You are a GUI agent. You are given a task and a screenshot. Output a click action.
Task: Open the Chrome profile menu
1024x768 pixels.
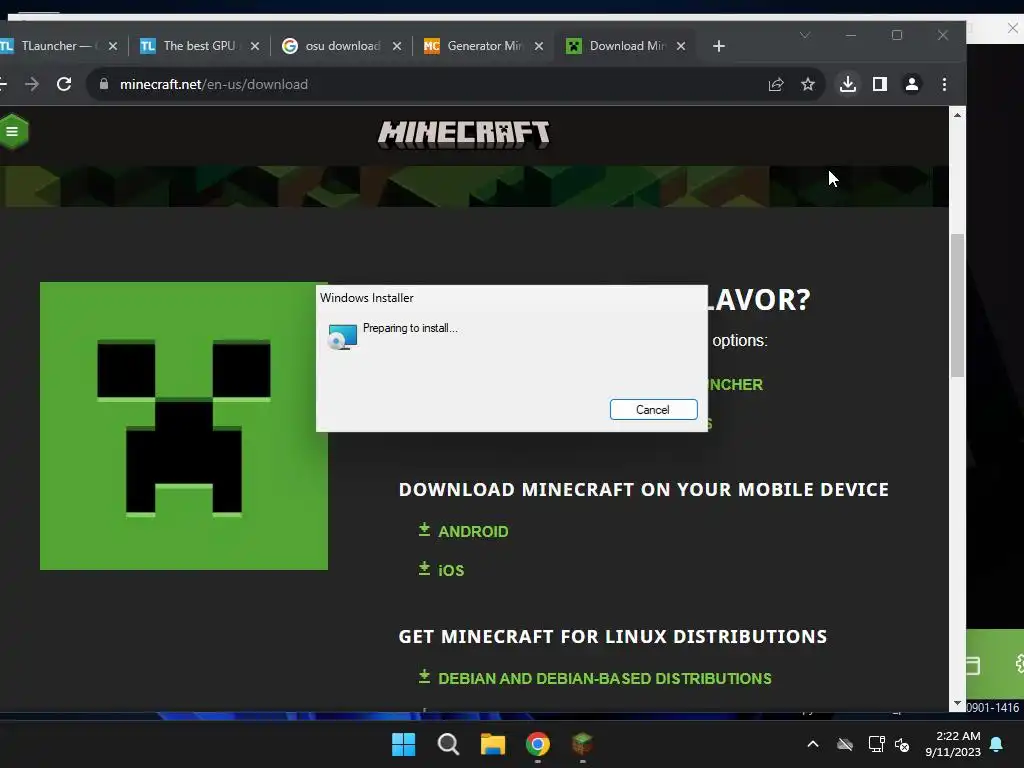(x=912, y=84)
